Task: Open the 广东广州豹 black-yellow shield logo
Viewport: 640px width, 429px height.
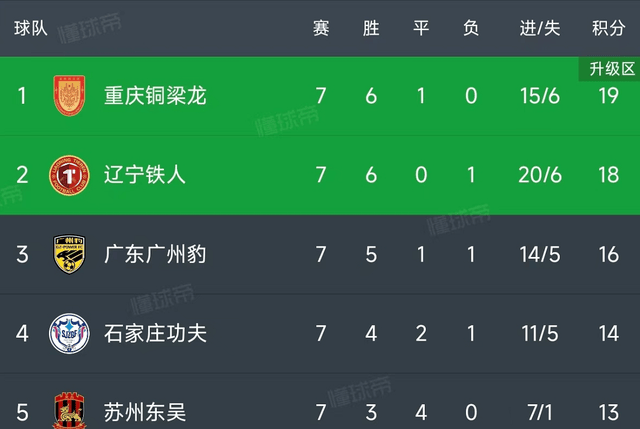Action: tap(69, 254)
